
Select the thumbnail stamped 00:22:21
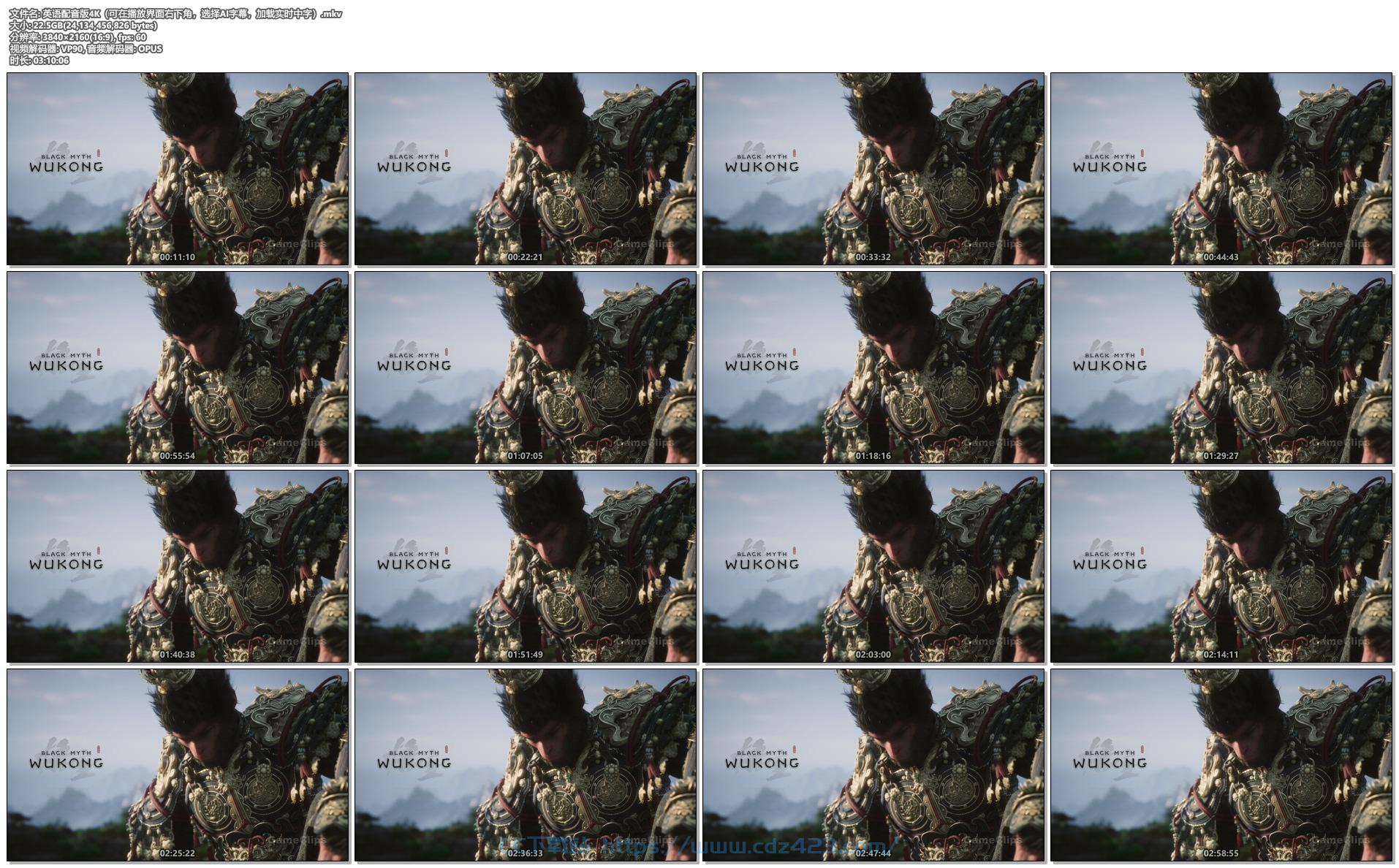[x=526, y=169]
